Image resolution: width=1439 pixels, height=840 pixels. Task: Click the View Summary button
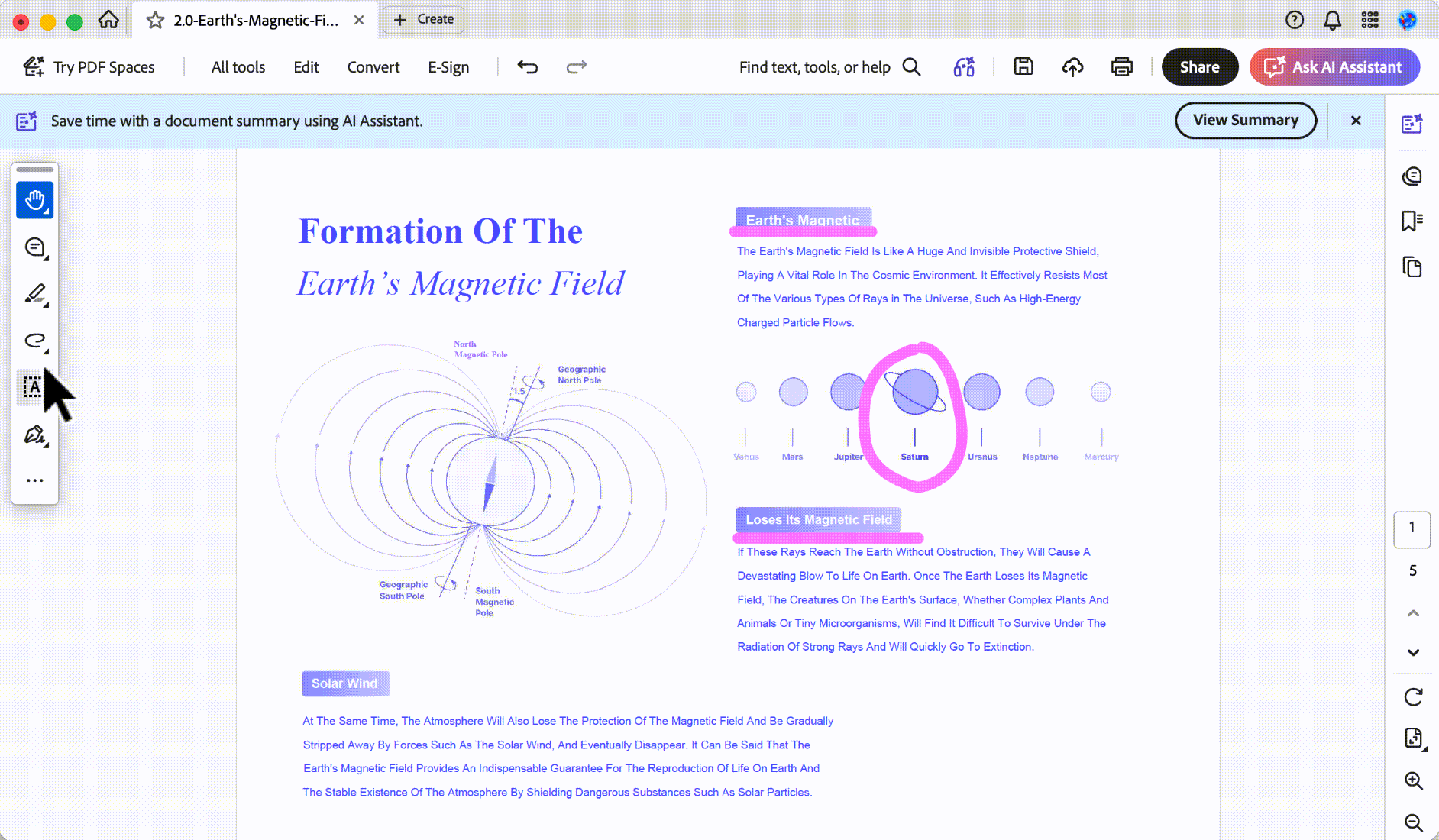pos(1246,121)
